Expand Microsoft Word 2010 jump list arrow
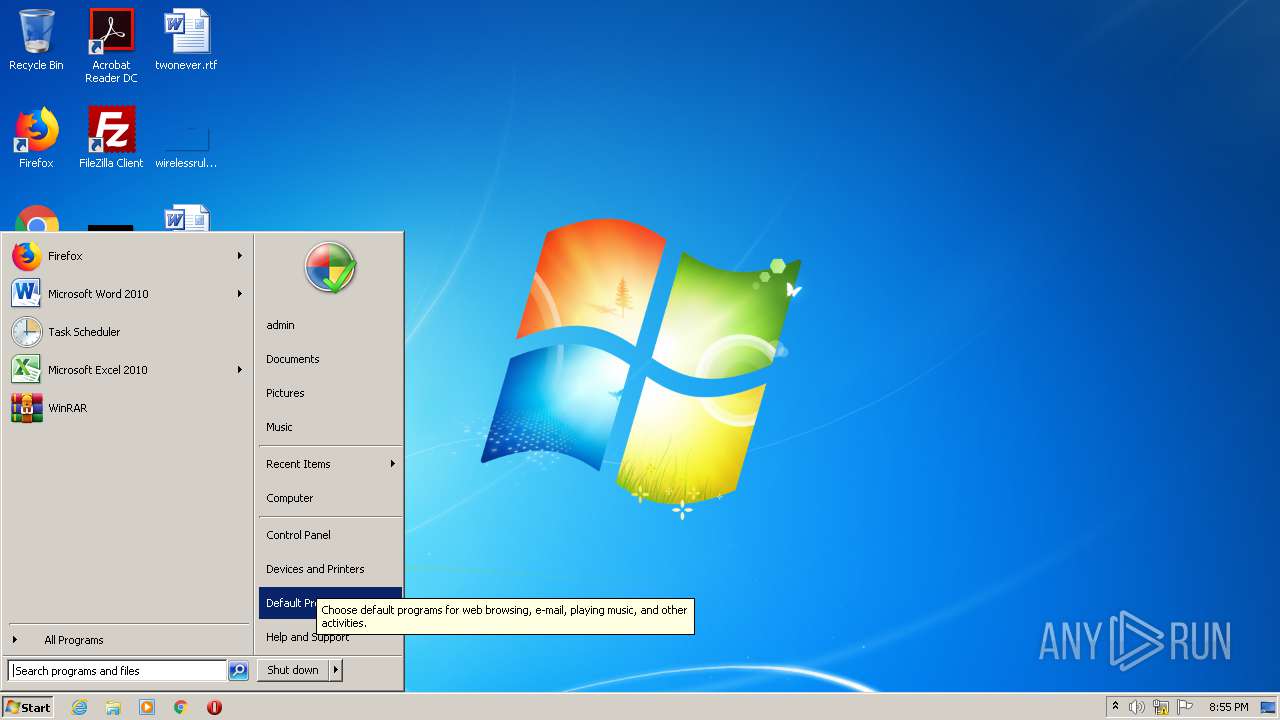This screenshot has width=1280, height=720. coord(240,294)
